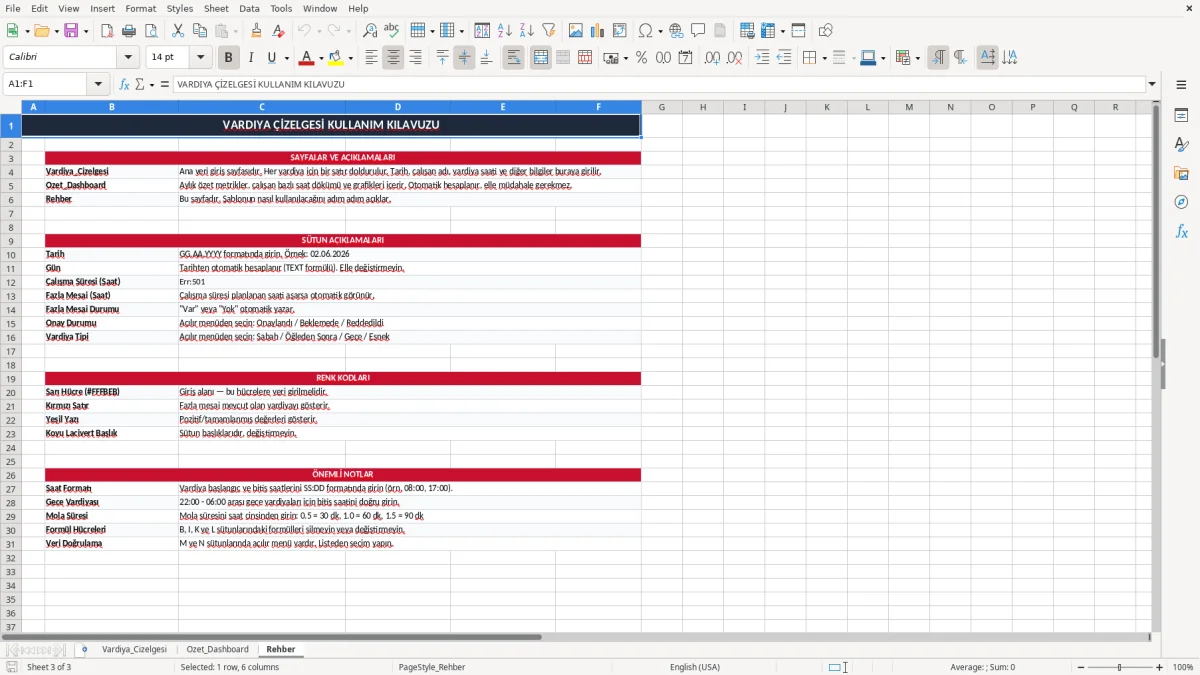Open sidebar Functions fx icon

tap(1181, 231)
